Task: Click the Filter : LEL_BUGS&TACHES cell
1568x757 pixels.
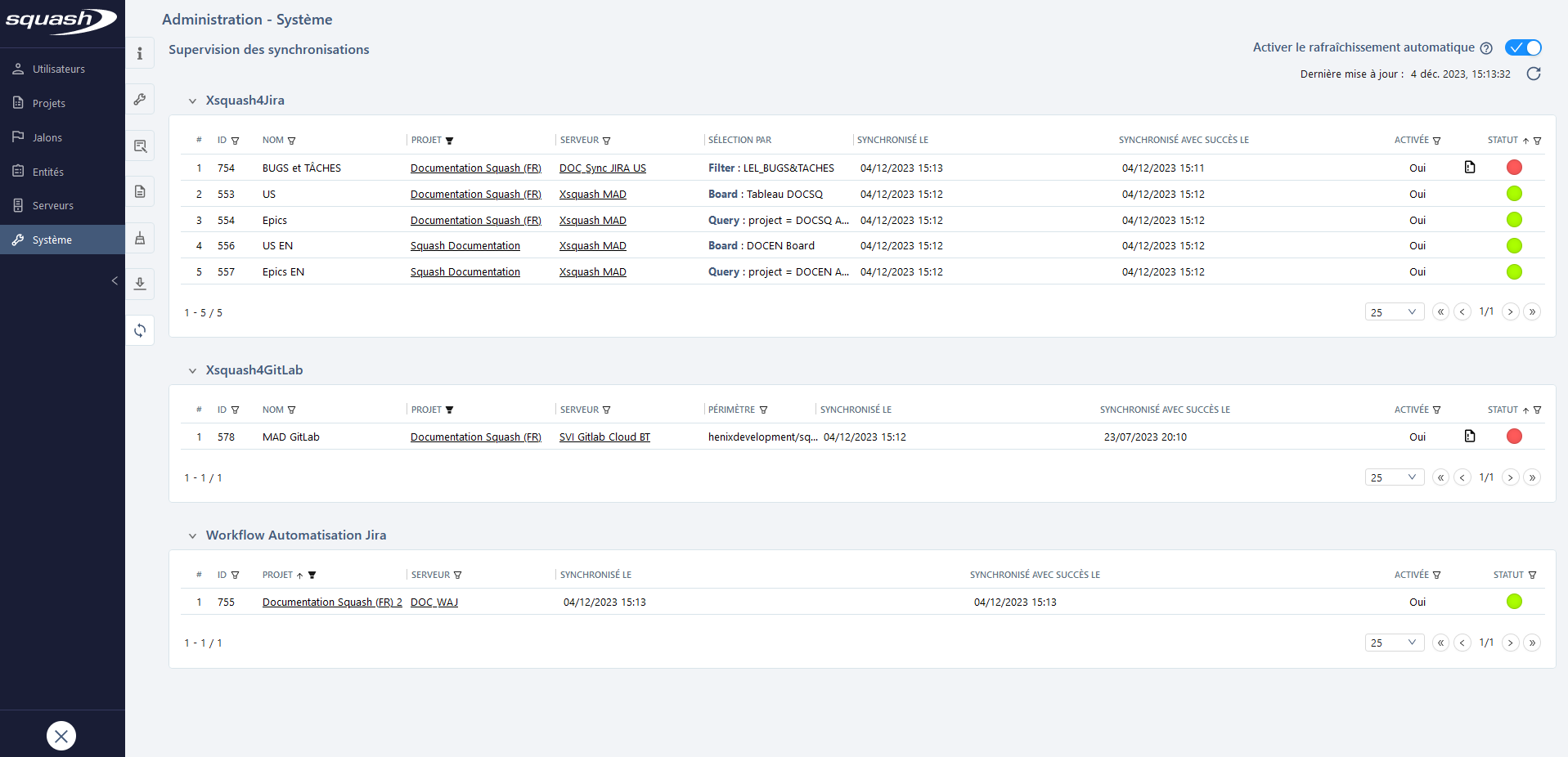Action: click(771, 168)
